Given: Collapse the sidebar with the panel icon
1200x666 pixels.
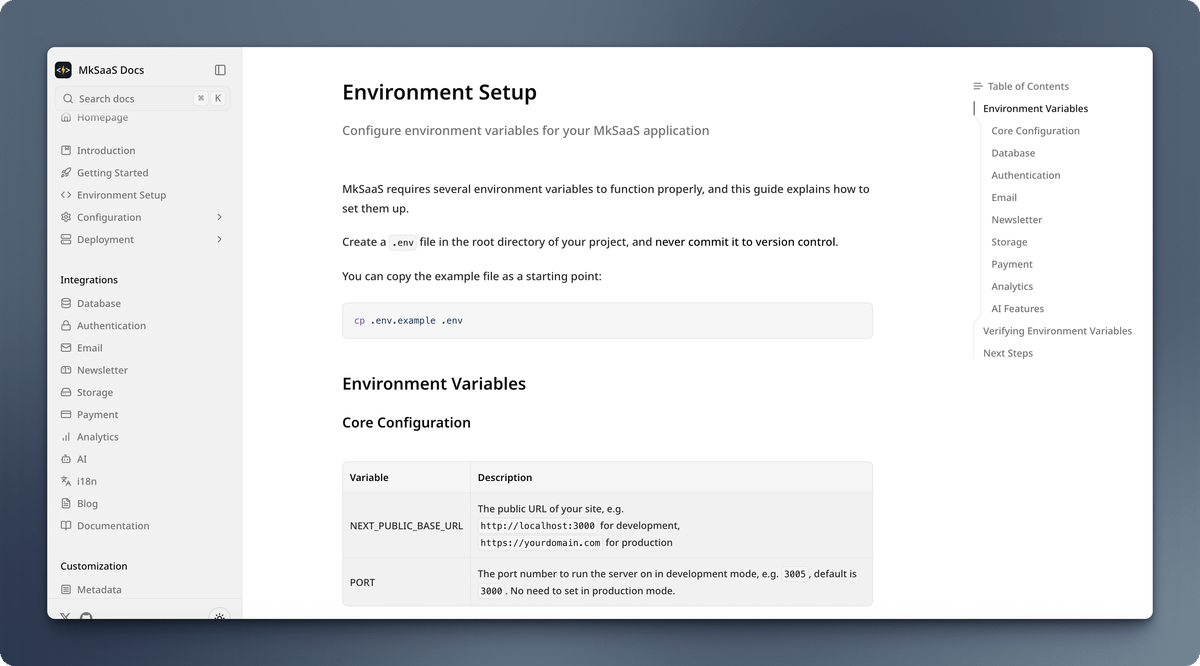Looking at the screenshot, I should (x=220, y=70).
